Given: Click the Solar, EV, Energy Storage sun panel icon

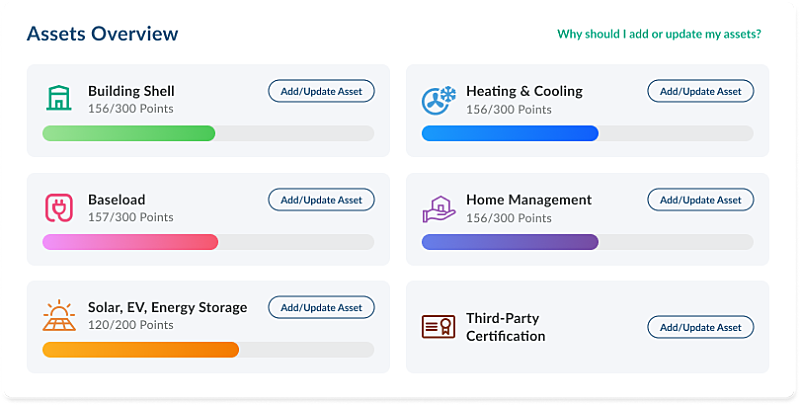Looking at the screenshot, I should point(59,315).
